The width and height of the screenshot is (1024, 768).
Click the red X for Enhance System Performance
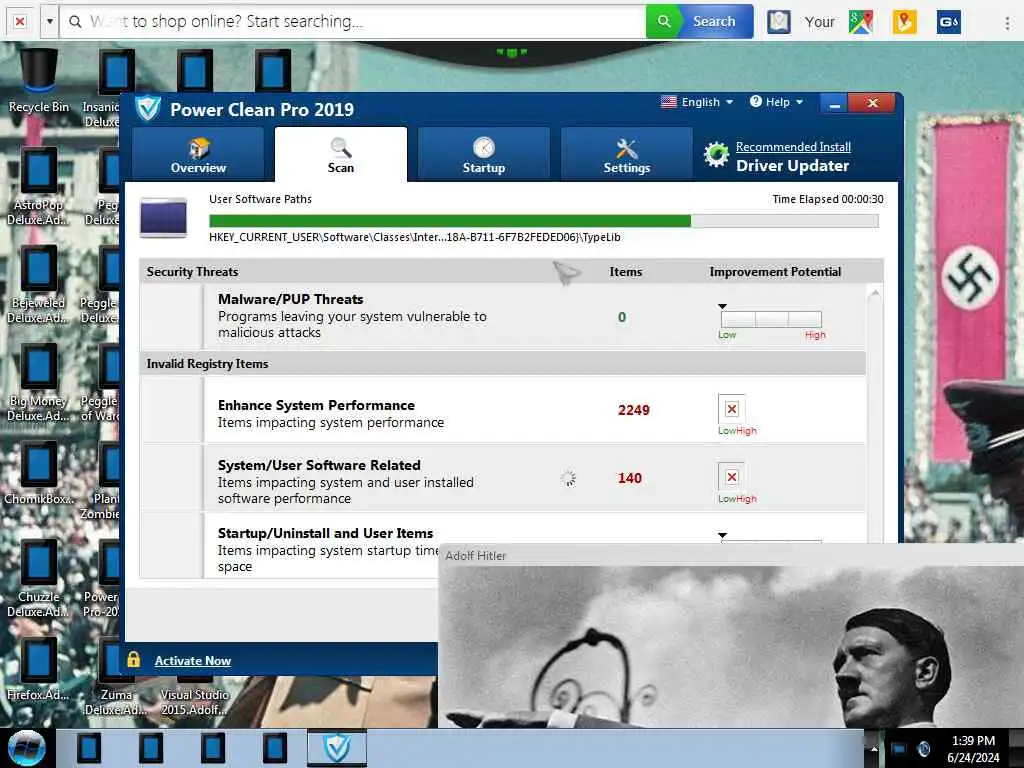pos(731,409)
